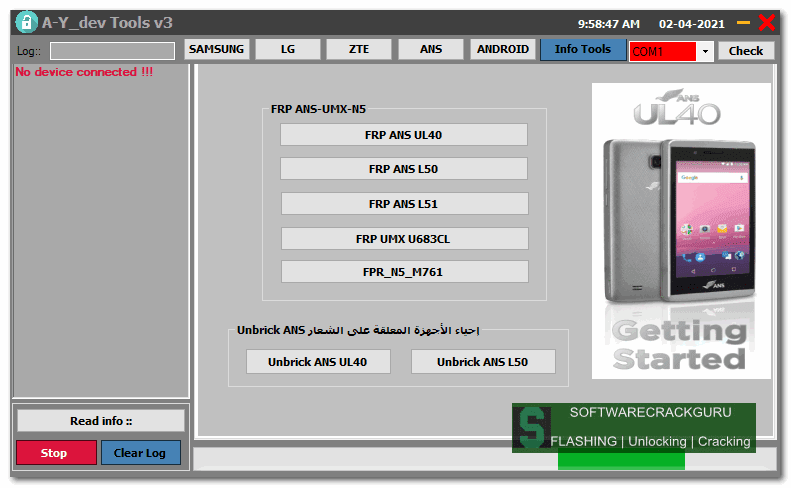791x488 pixels.
Task: Click the Log input field
Action: pos(112,51)
